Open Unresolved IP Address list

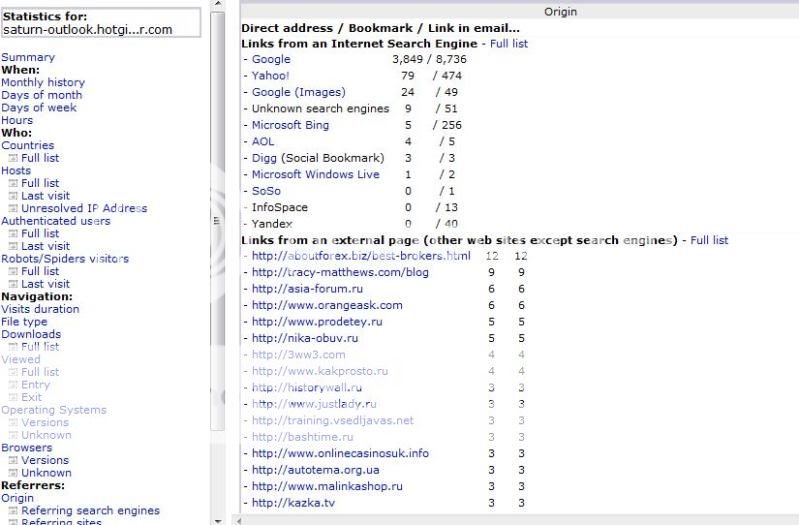[84, 208]
